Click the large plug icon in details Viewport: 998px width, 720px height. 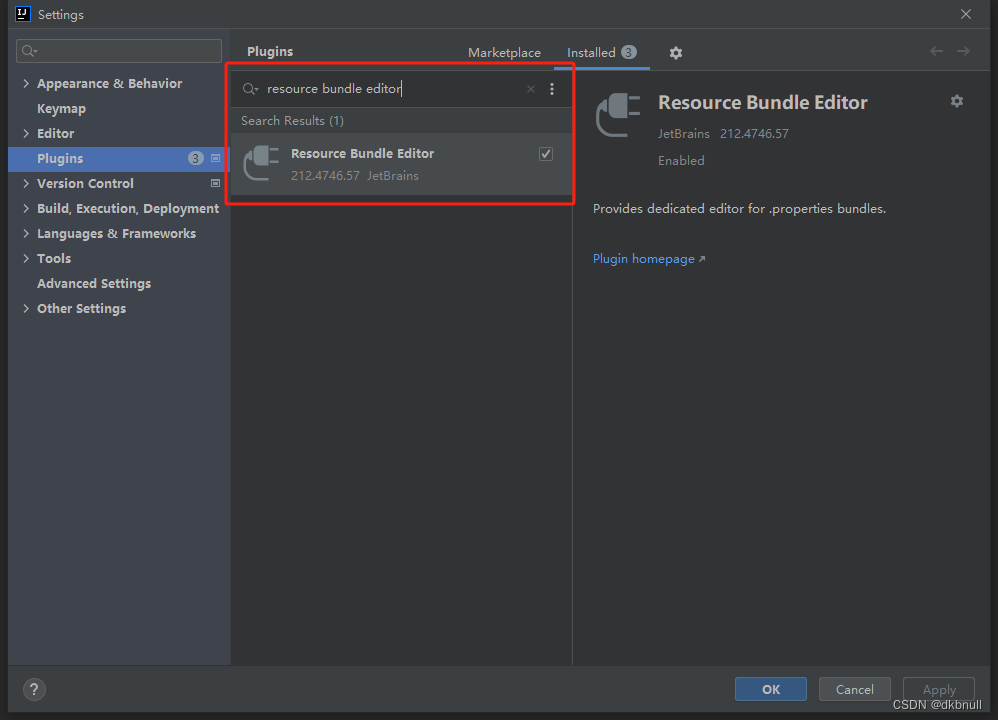pyautogui.click(x=617, y=115)
